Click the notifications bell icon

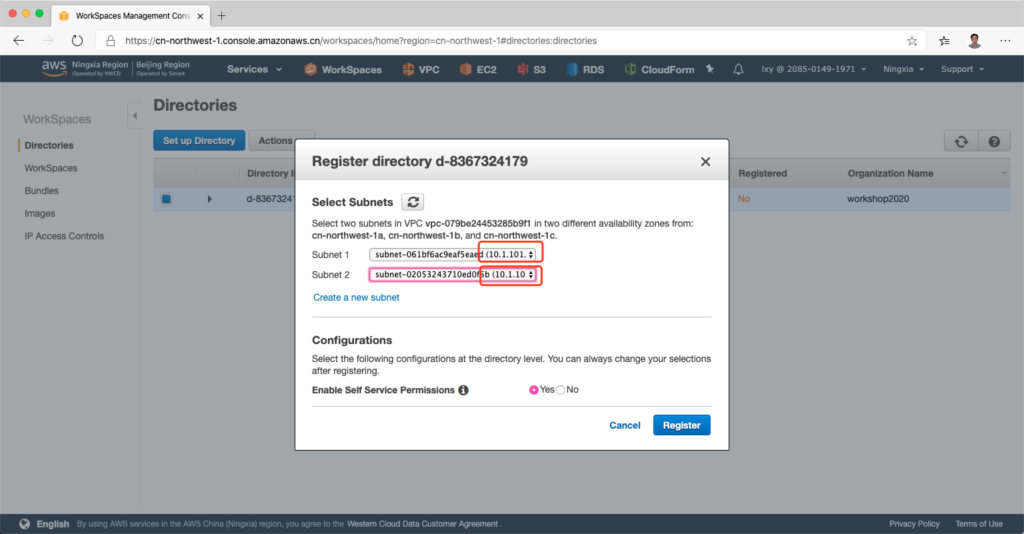738,69
